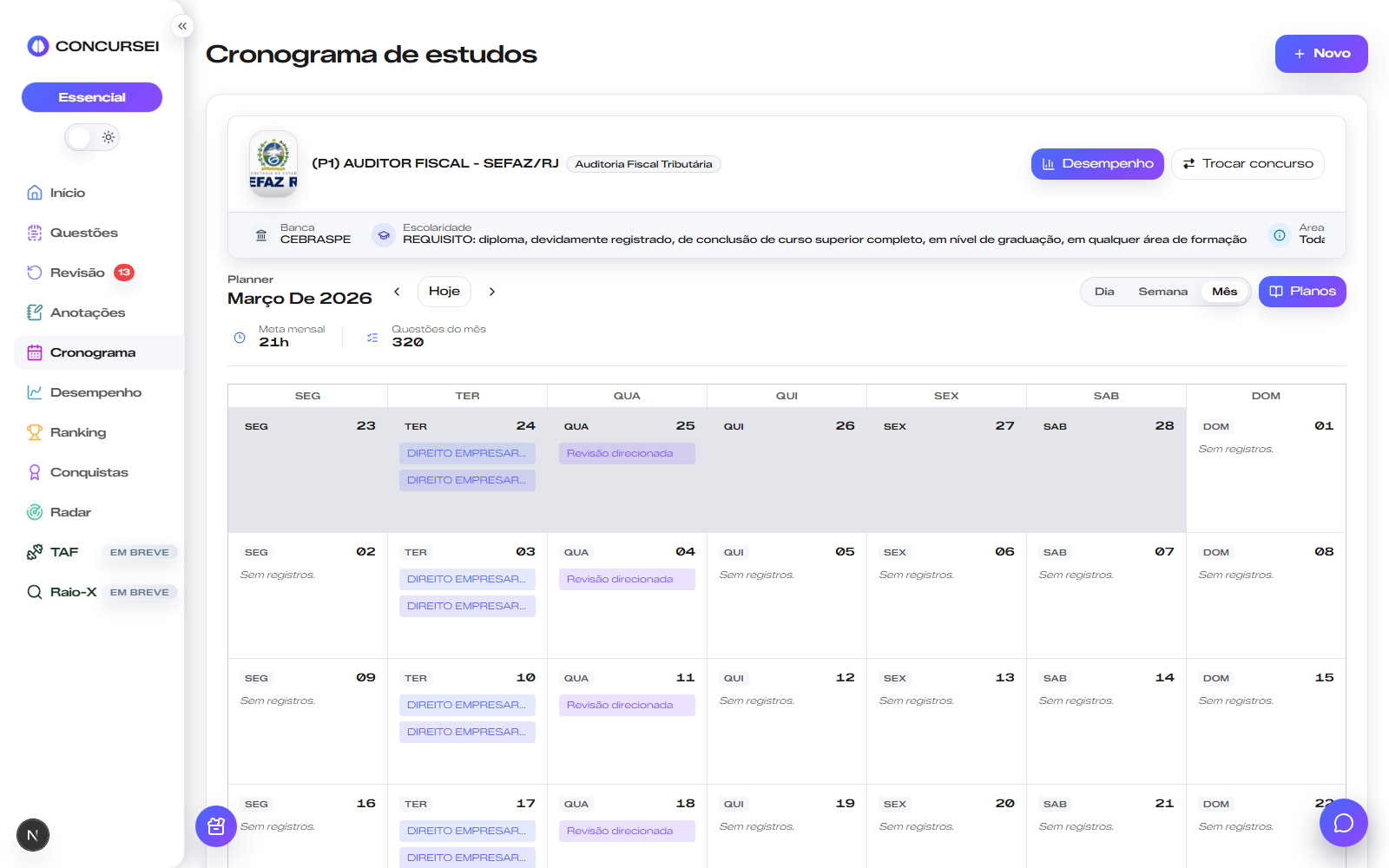
Task: Click the Trocar concurso button
Action: (1247, 163)
